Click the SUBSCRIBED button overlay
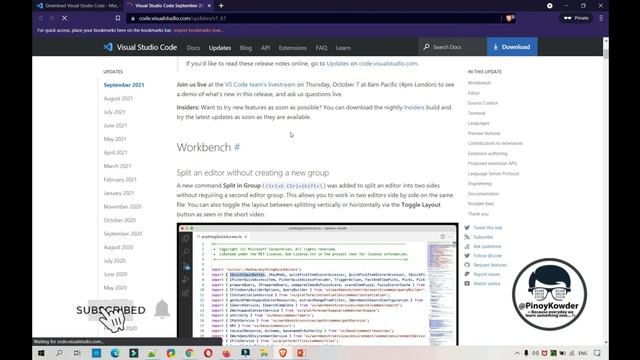 click(111, 310)
